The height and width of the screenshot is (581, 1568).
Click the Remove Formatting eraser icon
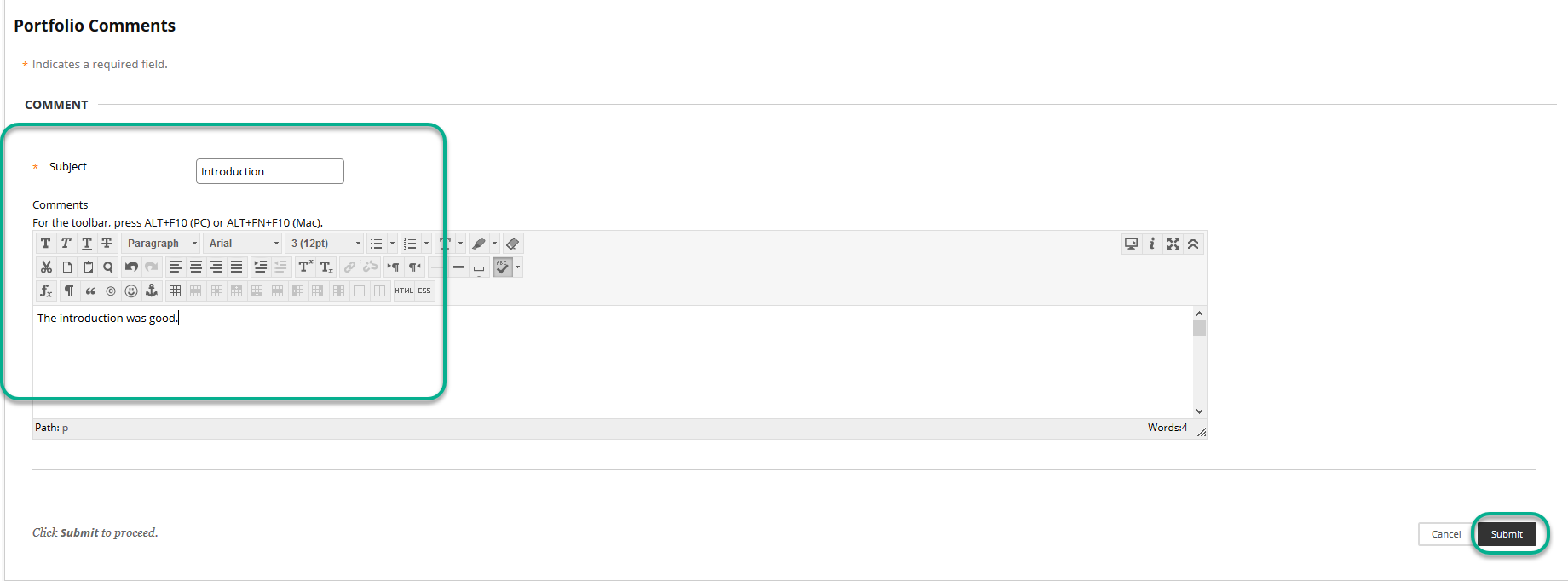[512, 244]
